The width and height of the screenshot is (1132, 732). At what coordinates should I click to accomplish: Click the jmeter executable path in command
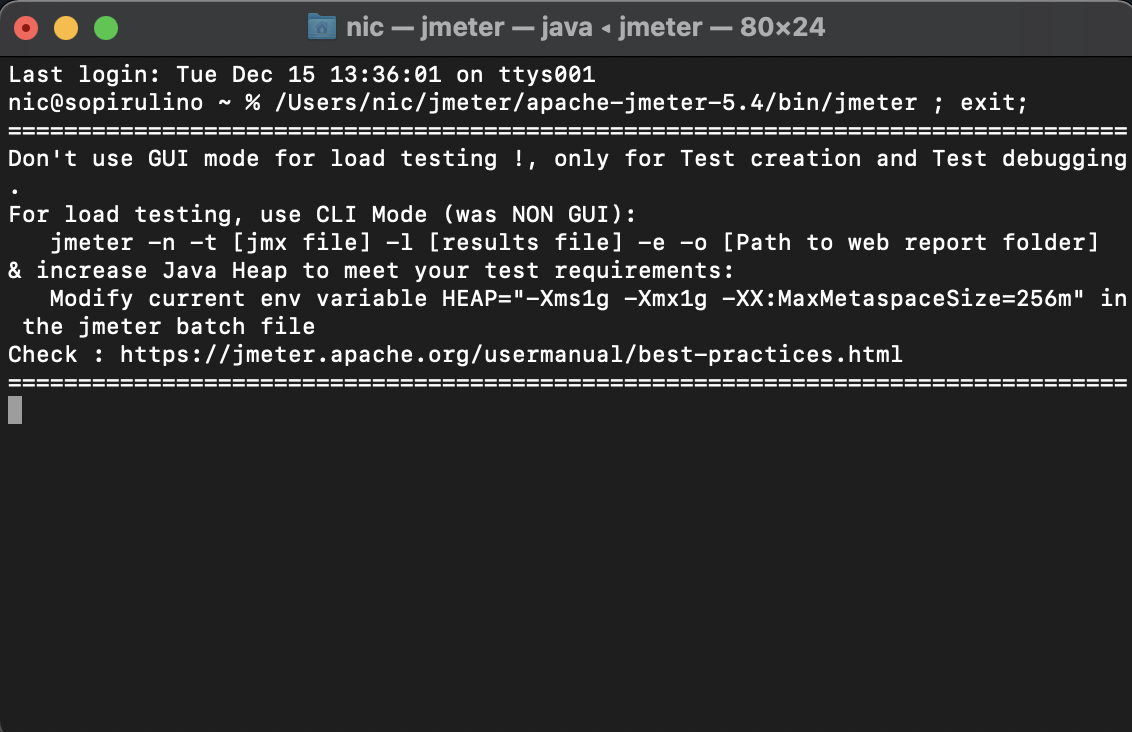(x=596, y=103)
